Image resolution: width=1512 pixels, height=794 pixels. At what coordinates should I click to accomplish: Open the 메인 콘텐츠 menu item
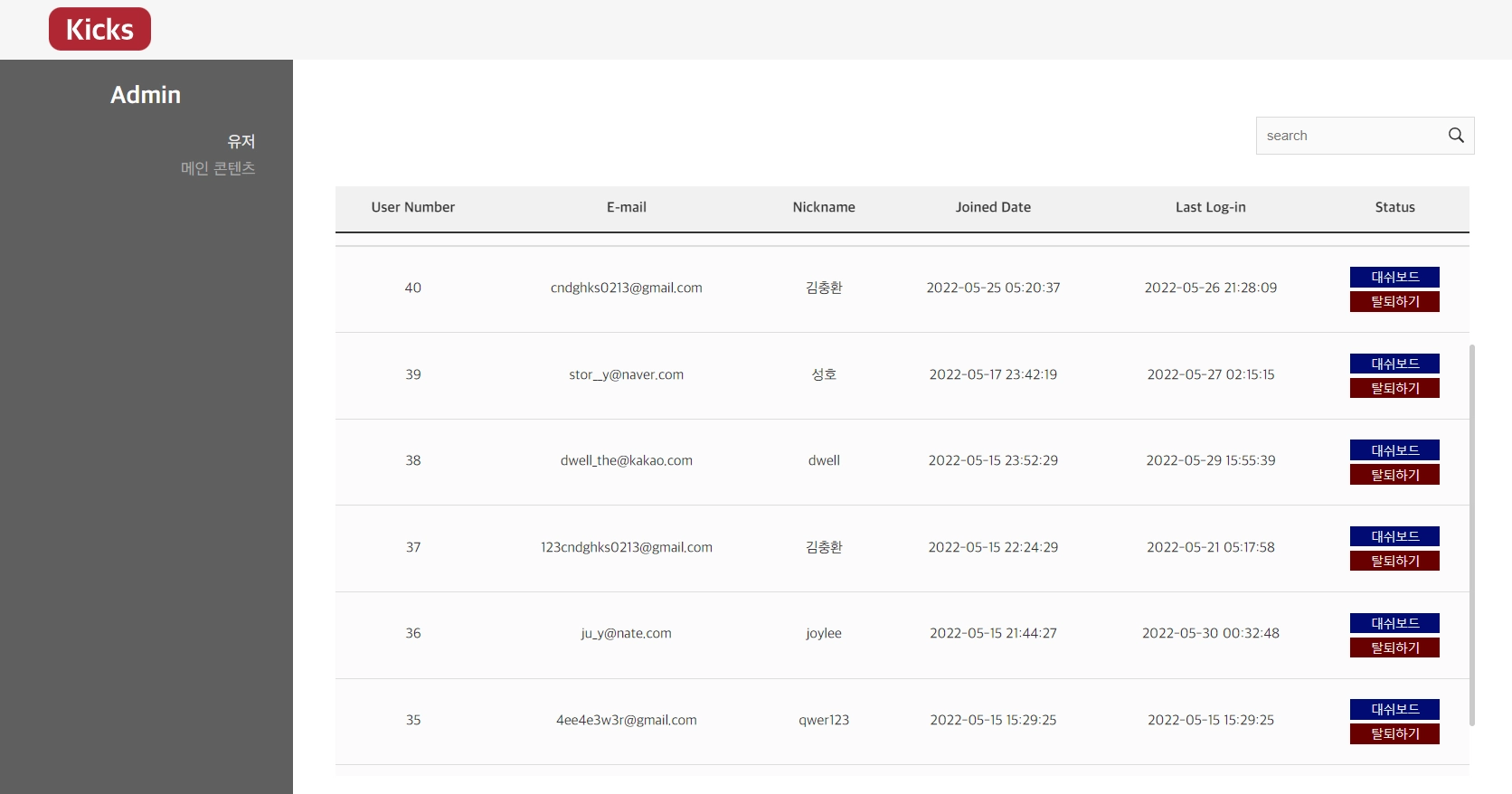pos(218,168)
